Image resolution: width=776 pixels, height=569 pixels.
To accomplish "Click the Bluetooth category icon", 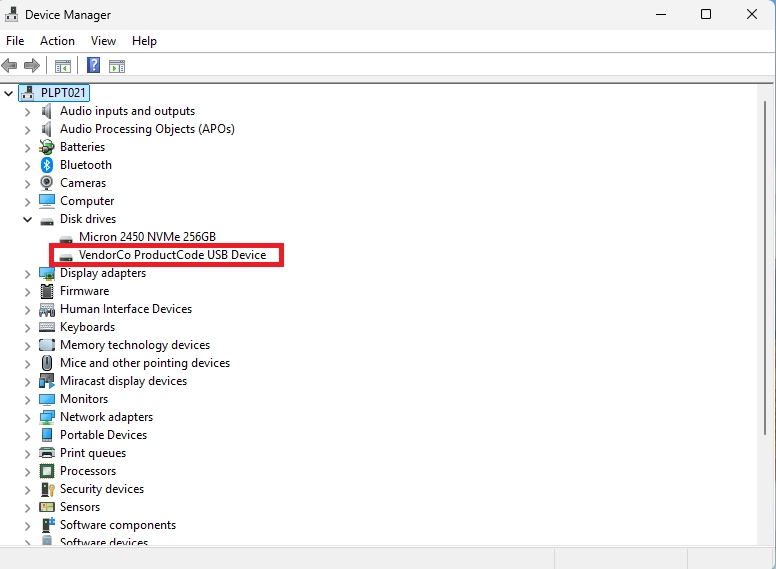I will pyautogui.click(x=47, y=165).
